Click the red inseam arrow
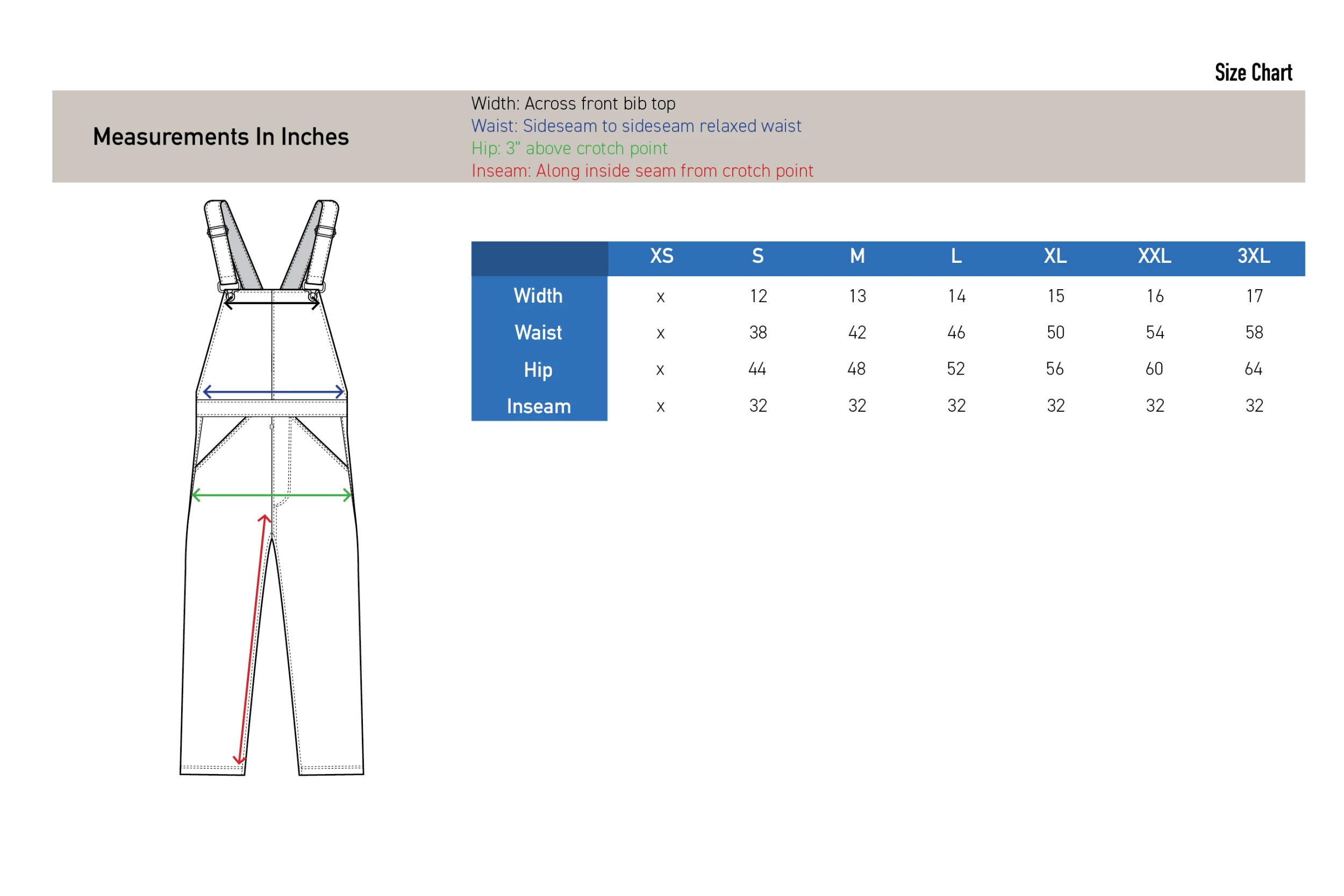 tap(252, 640)
